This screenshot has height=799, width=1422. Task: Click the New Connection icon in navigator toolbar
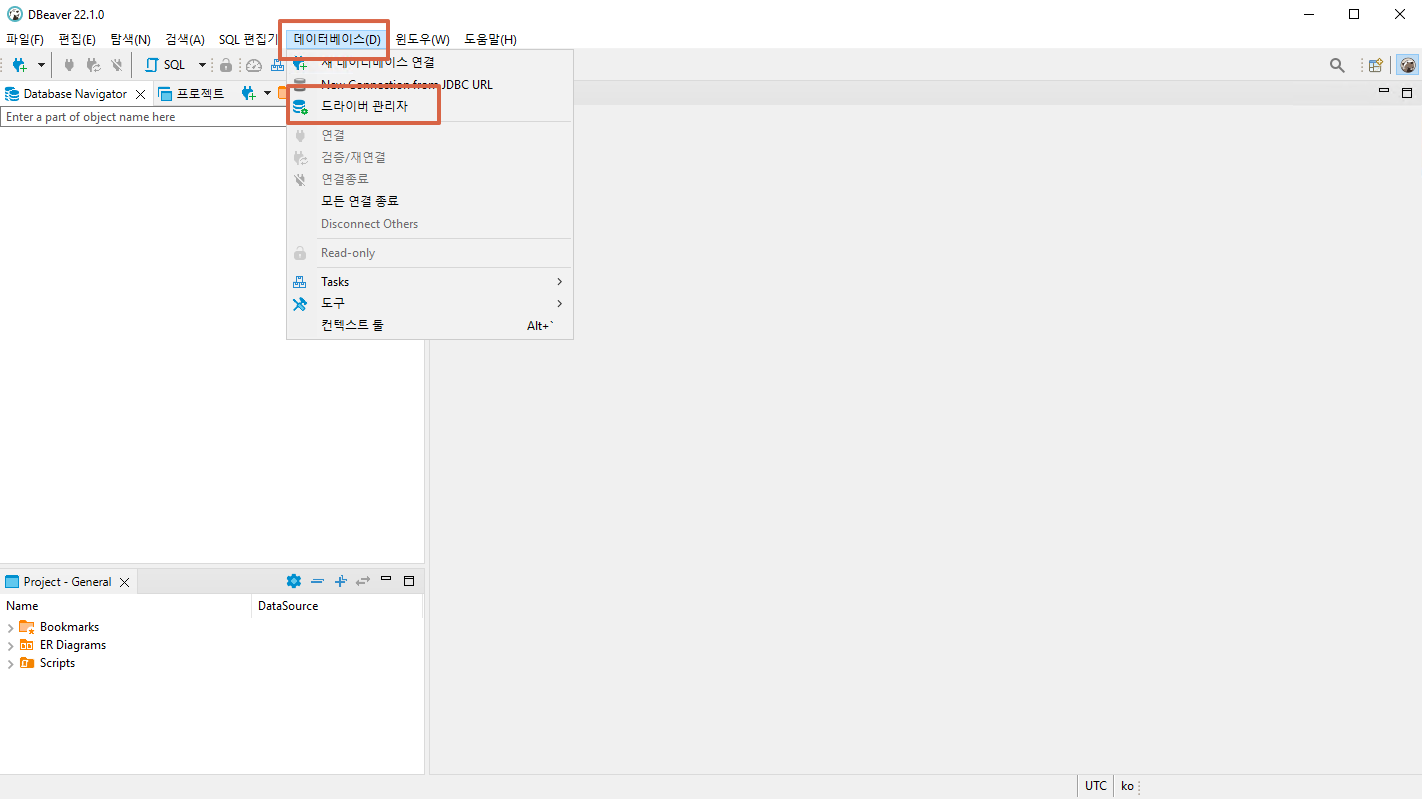tap(249, 93)
